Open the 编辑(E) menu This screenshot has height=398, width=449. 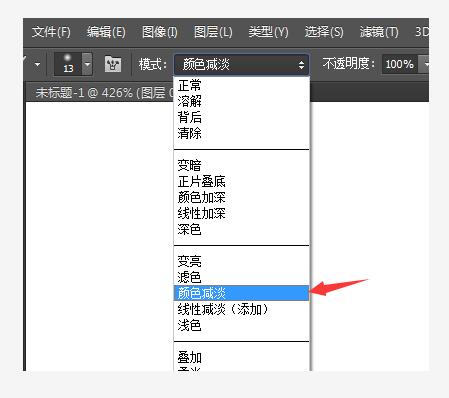coord(106,32)
